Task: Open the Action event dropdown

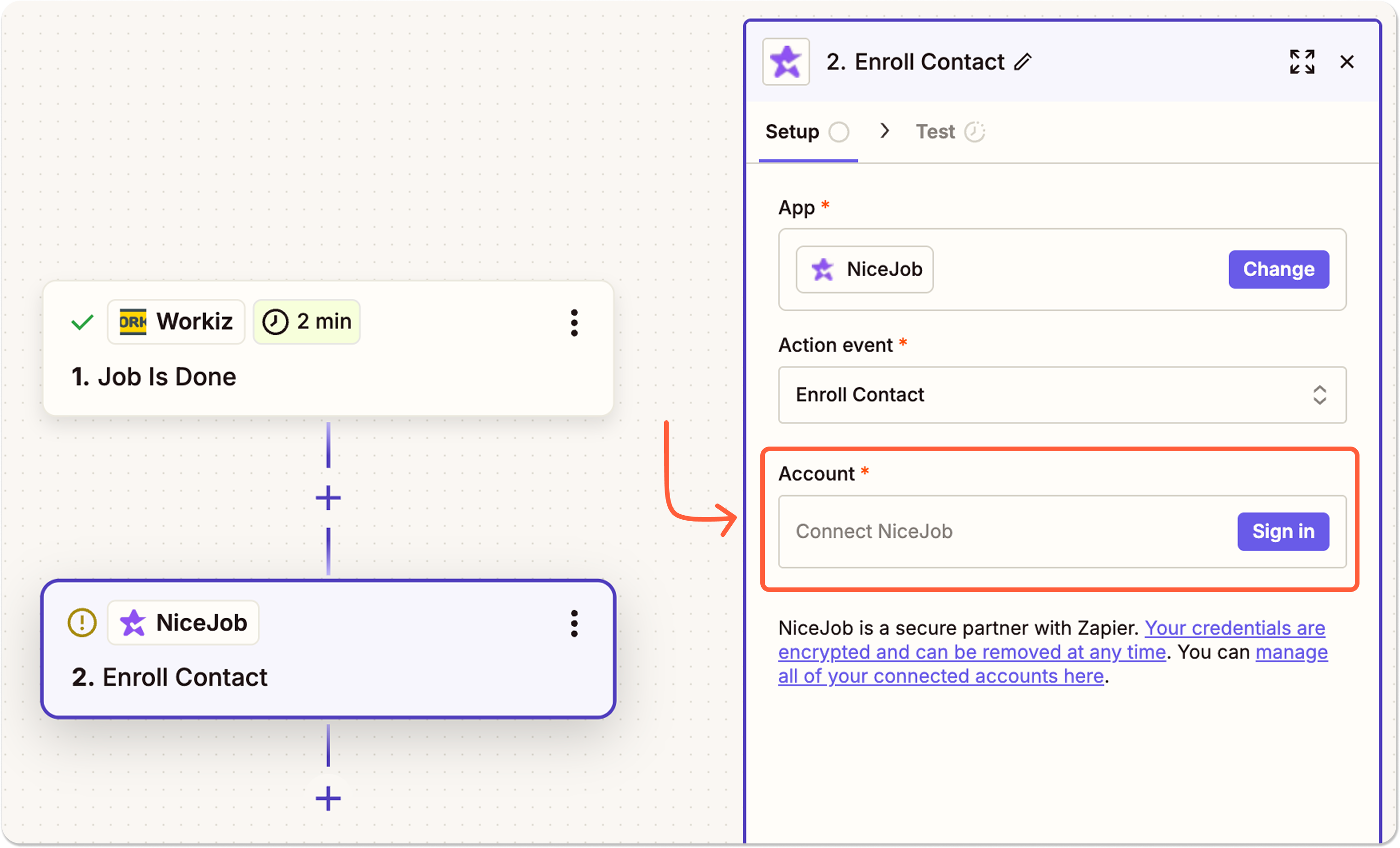Action: [1062, 395]
